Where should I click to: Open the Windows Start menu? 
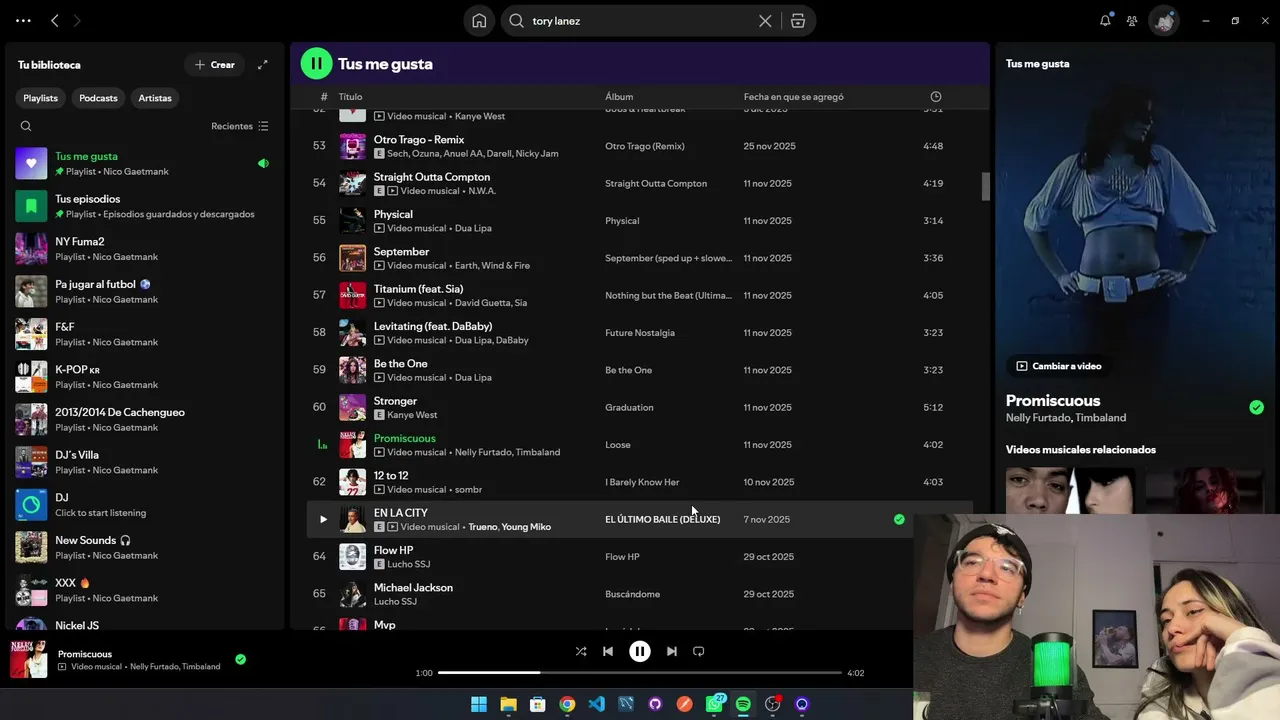pyautogui.click(x=479, y=704)
